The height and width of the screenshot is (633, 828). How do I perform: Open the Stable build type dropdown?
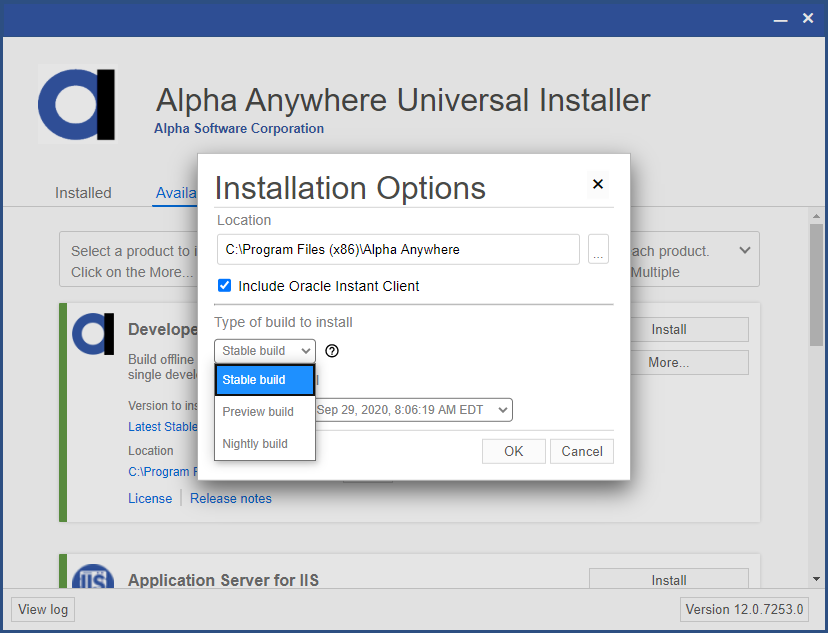pos(265,351)
